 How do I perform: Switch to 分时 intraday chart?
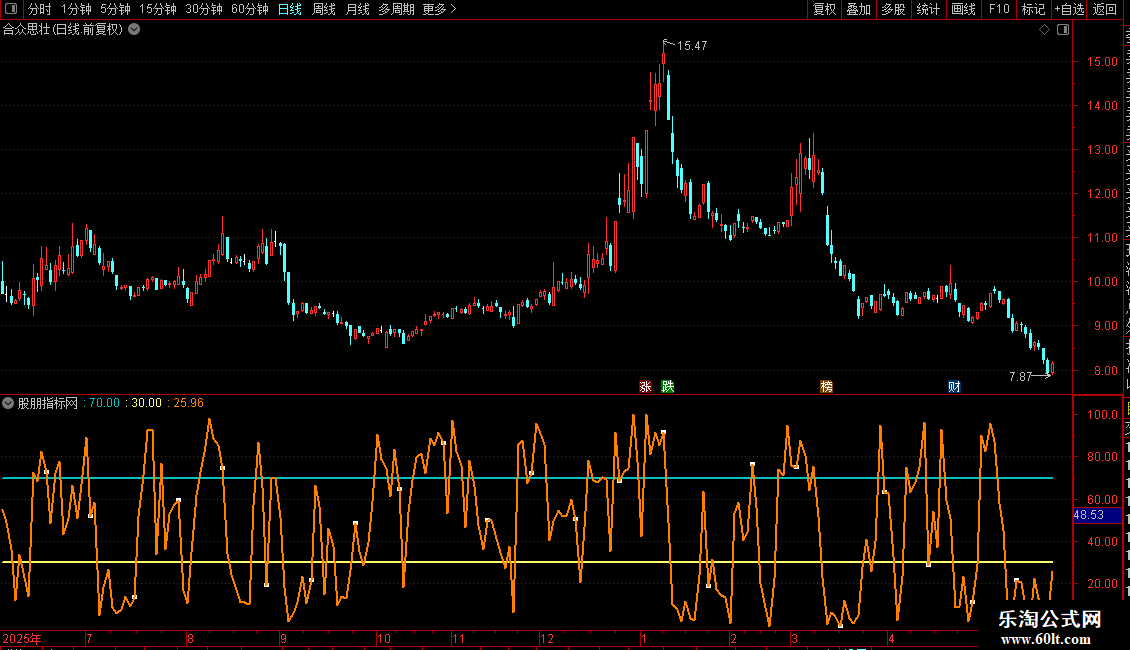coord(40,9)
